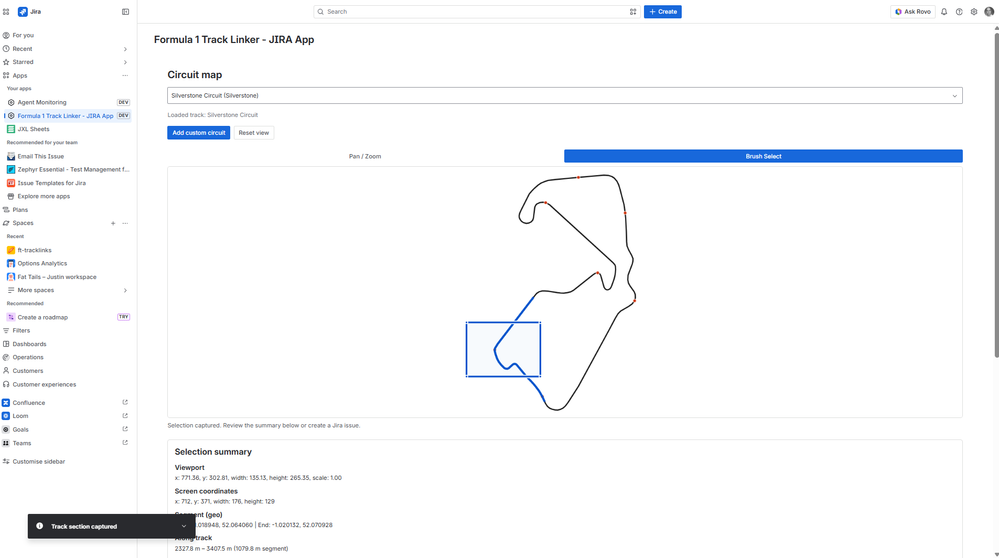Click the "Screen coordinates" label
This screenshot has height=558, width=999.
pos(206,491)
